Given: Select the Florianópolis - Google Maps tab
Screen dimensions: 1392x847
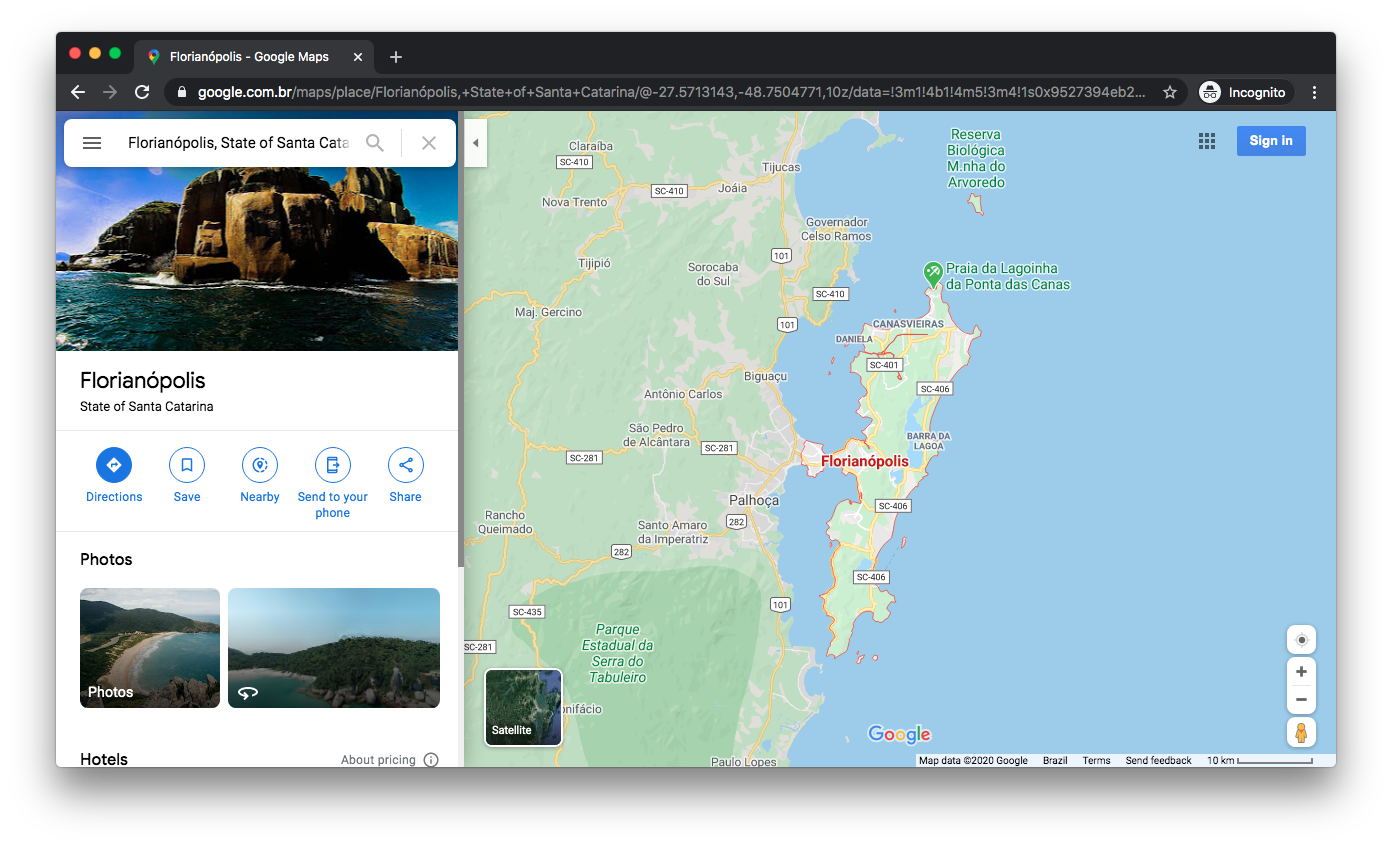Looking at the screenshot, I should pos(254,57).
